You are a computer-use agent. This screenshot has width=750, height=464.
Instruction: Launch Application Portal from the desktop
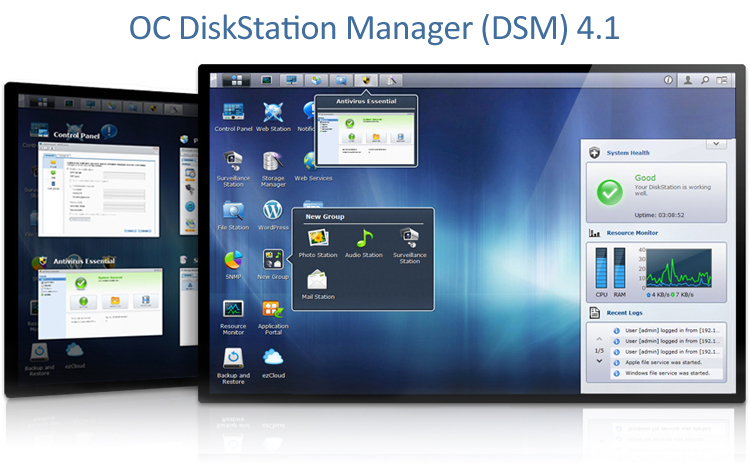[273, 317]
